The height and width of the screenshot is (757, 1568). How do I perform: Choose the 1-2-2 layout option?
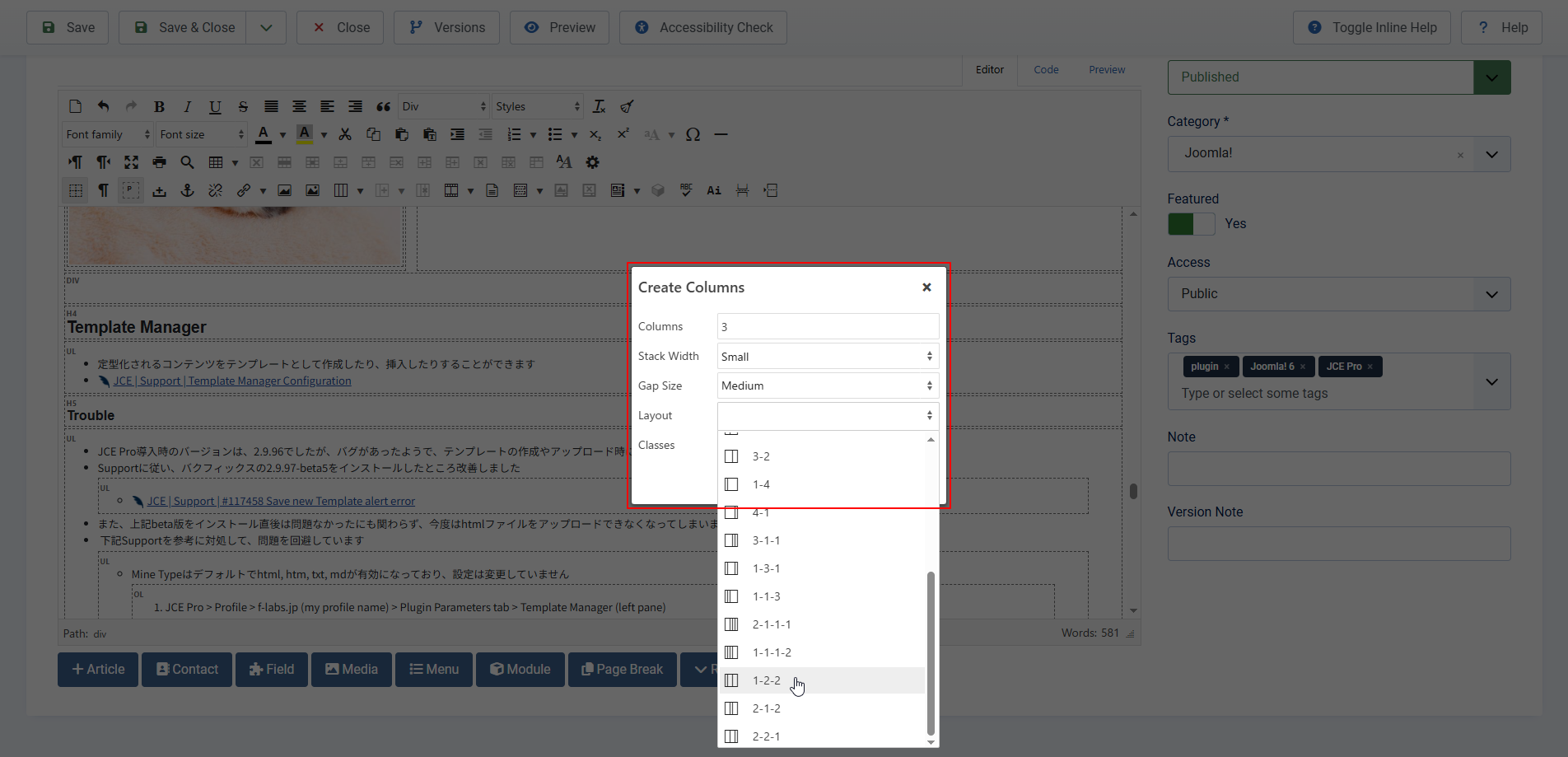[766, 680]
